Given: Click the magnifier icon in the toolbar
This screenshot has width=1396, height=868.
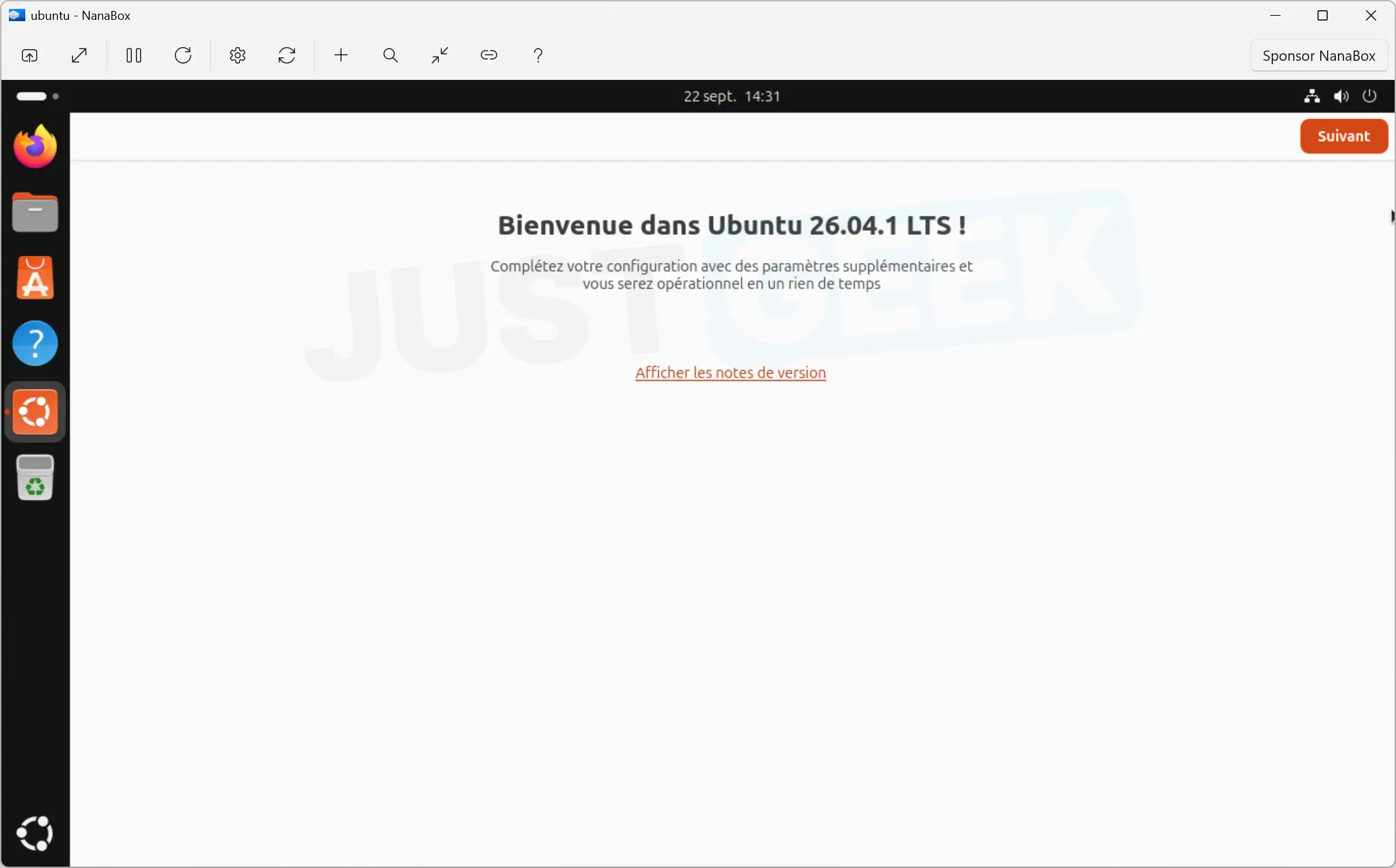Looking at the screenshot, I should point(390,55).
